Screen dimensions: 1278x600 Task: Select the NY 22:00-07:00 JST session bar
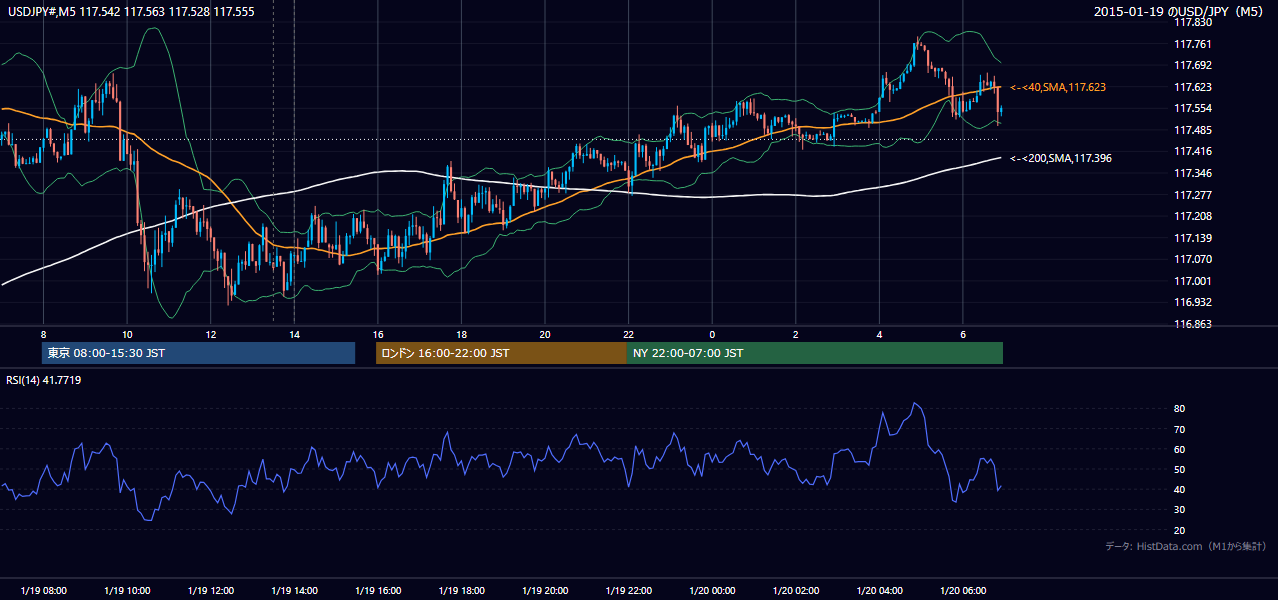pyautogui.click(x=815, y=353)
